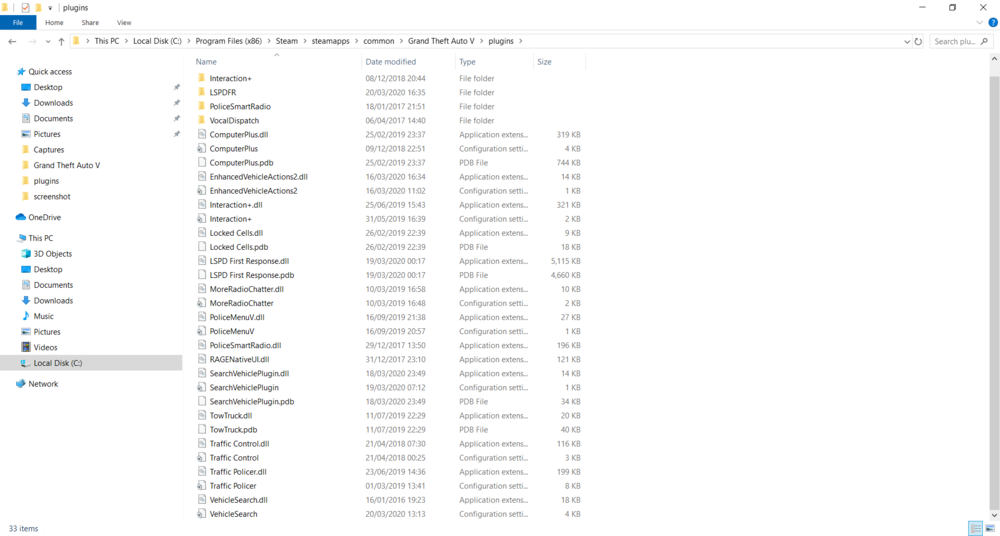This screenshot has width=1000, height=536.
Task: Click the Quick access star icon
Action: 21,71
